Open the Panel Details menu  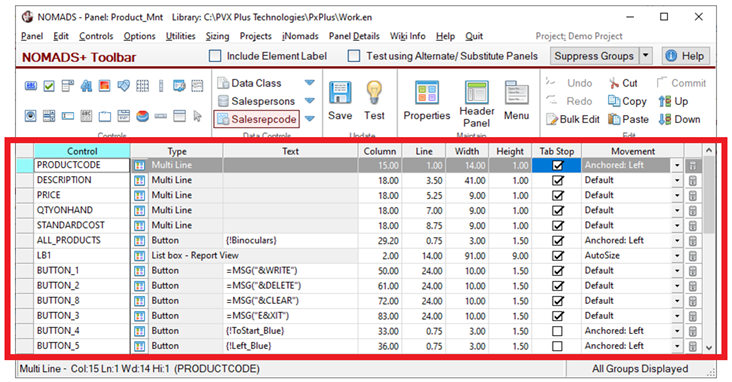[354, 36]
